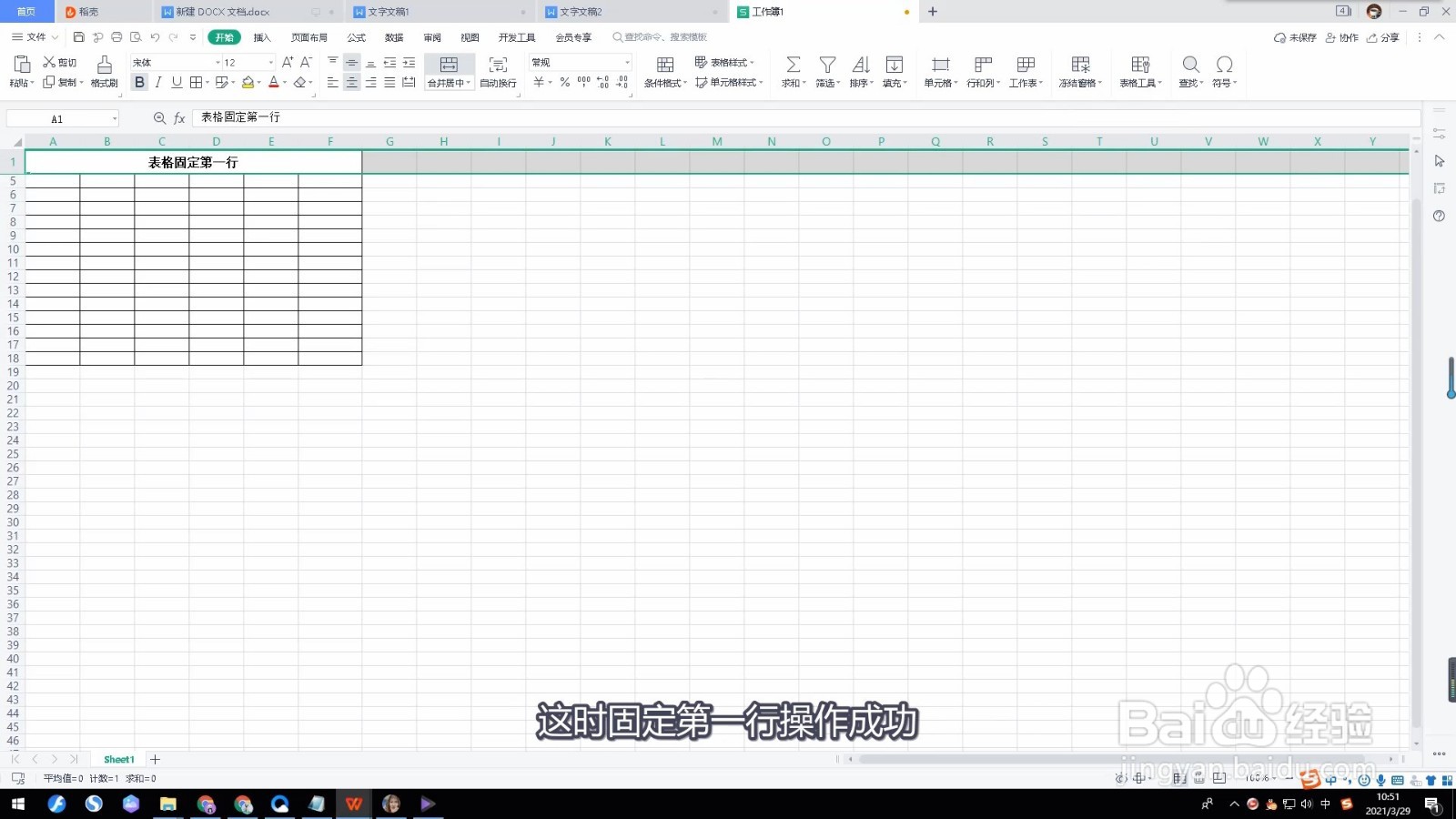Click the Find (查找) magnifier icon
Image resolution: width=1456 pixels, height=819 pixels.
click(x=1190, y=65)
